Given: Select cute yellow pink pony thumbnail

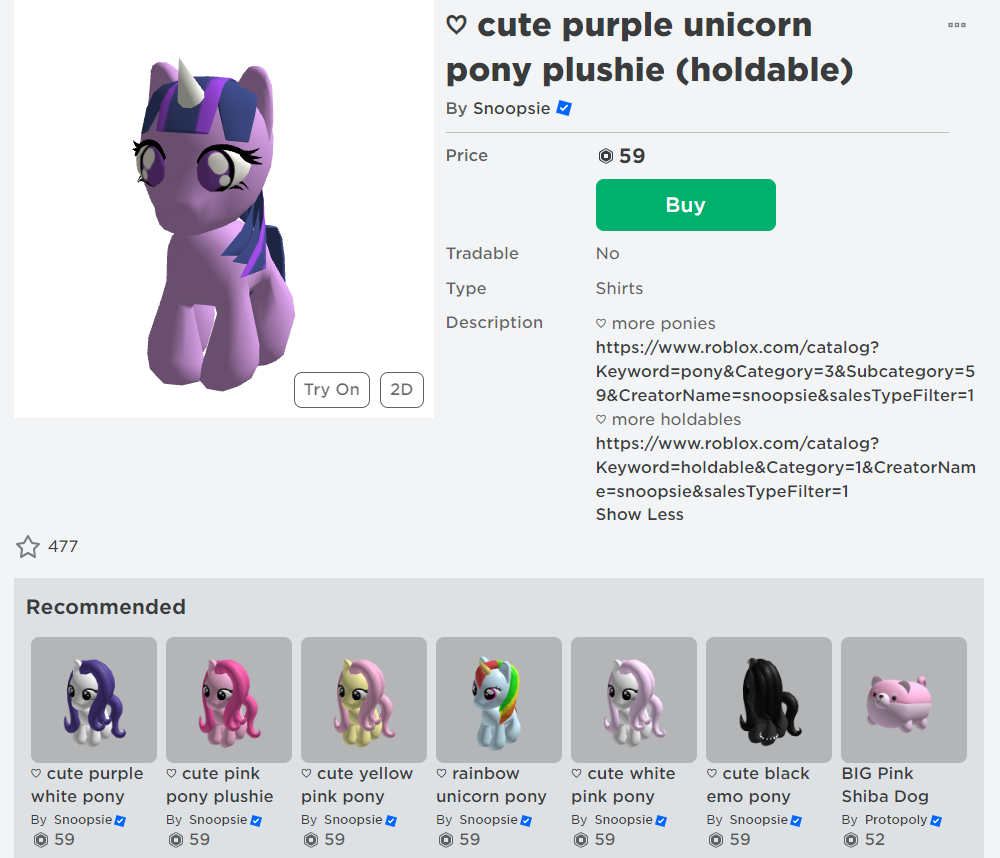Looking at the screenshot, I should click(364, 700).
